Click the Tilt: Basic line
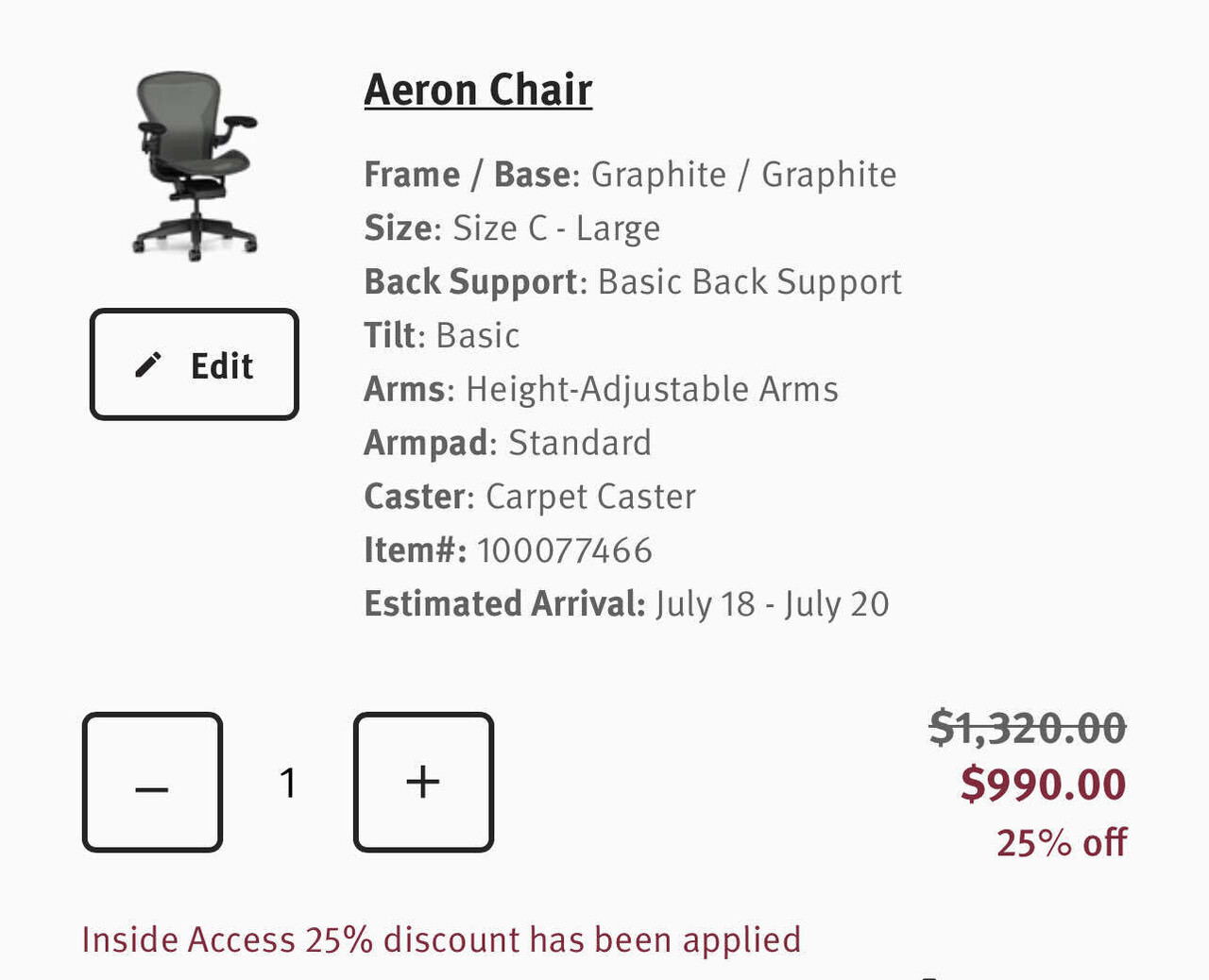 [442, 336]
